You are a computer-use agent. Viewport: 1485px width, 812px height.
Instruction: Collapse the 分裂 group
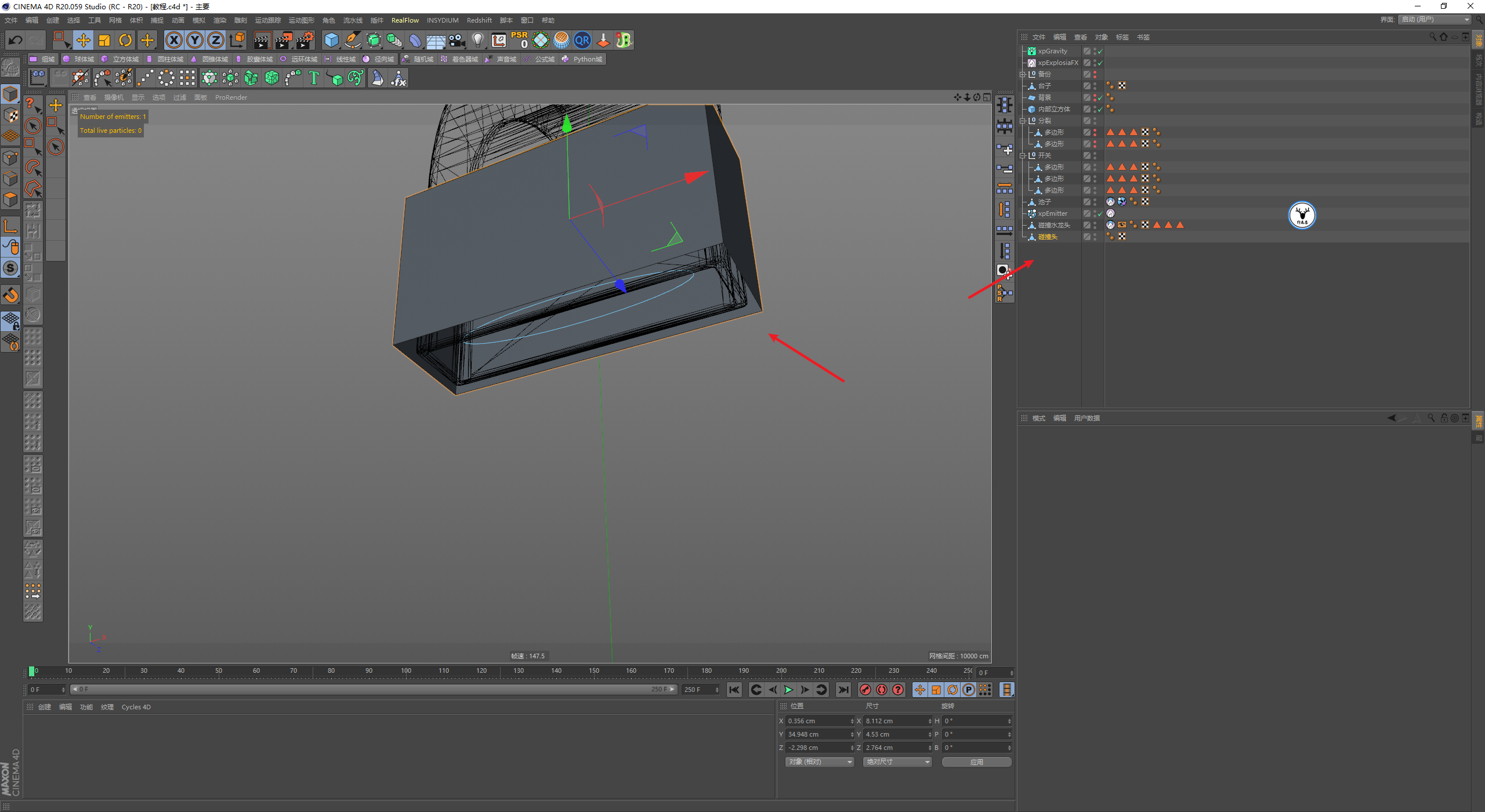1023,121
